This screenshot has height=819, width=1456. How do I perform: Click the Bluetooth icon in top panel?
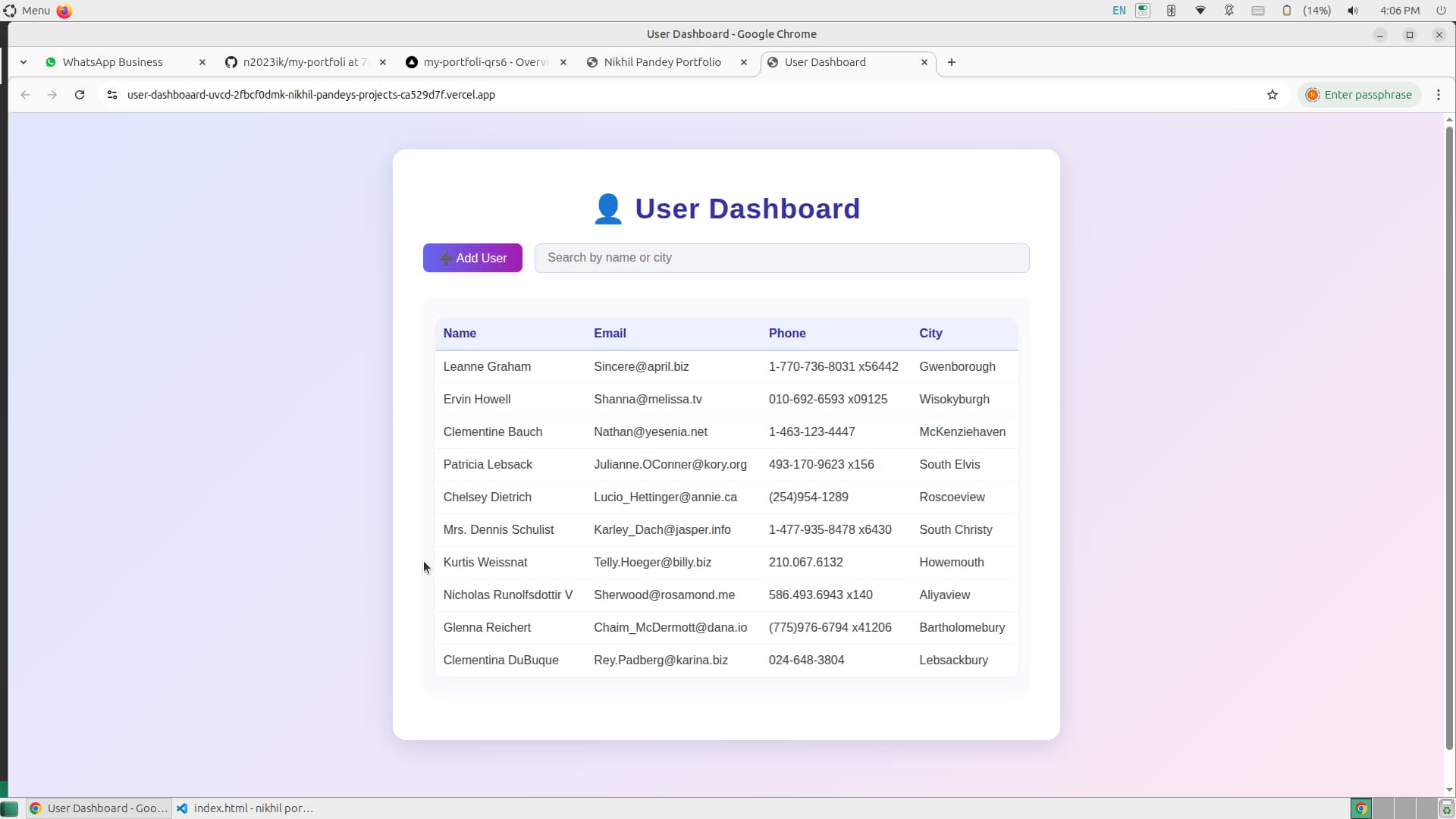1172,11
